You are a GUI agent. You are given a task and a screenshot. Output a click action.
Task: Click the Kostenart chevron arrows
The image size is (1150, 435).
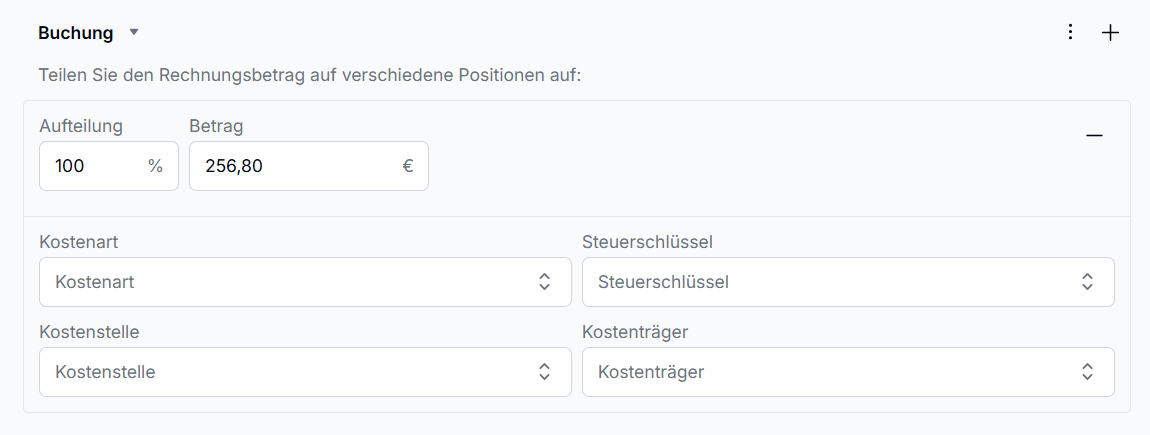tap(544, 282)
